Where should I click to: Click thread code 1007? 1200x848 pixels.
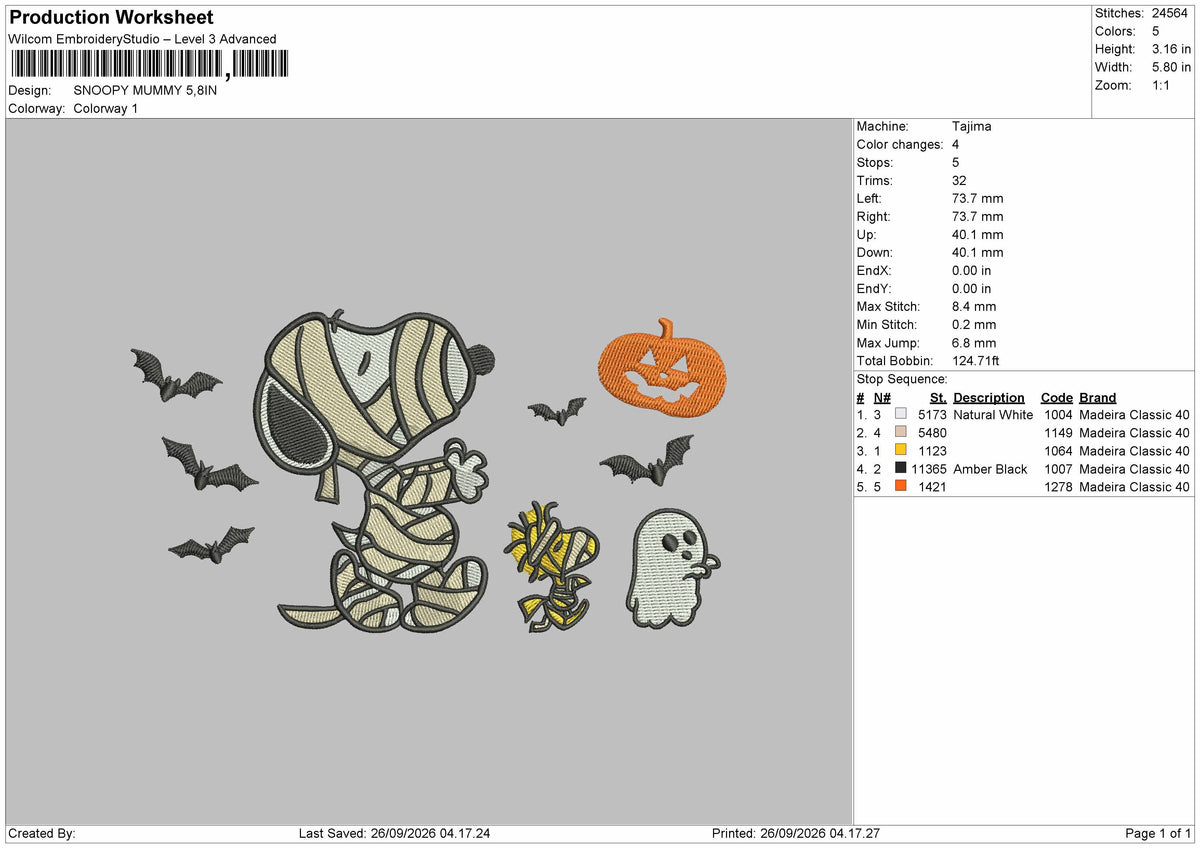click(1058, 469)
